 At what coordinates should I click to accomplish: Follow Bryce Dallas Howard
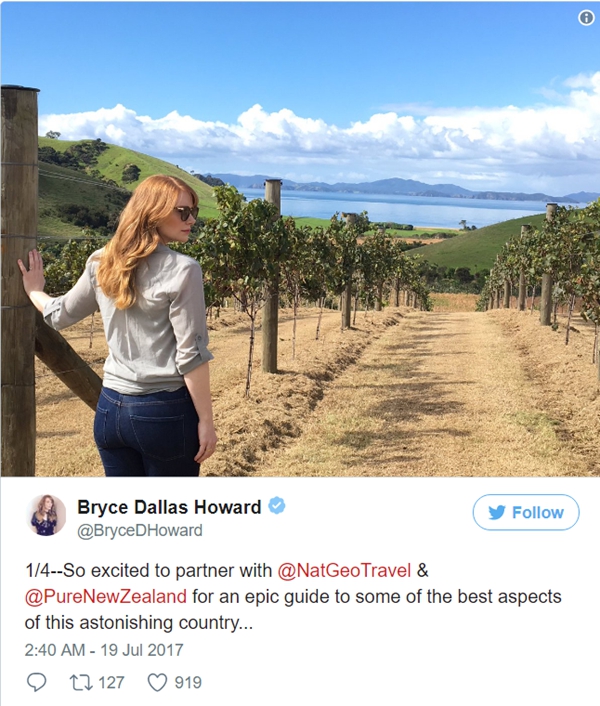526,512
